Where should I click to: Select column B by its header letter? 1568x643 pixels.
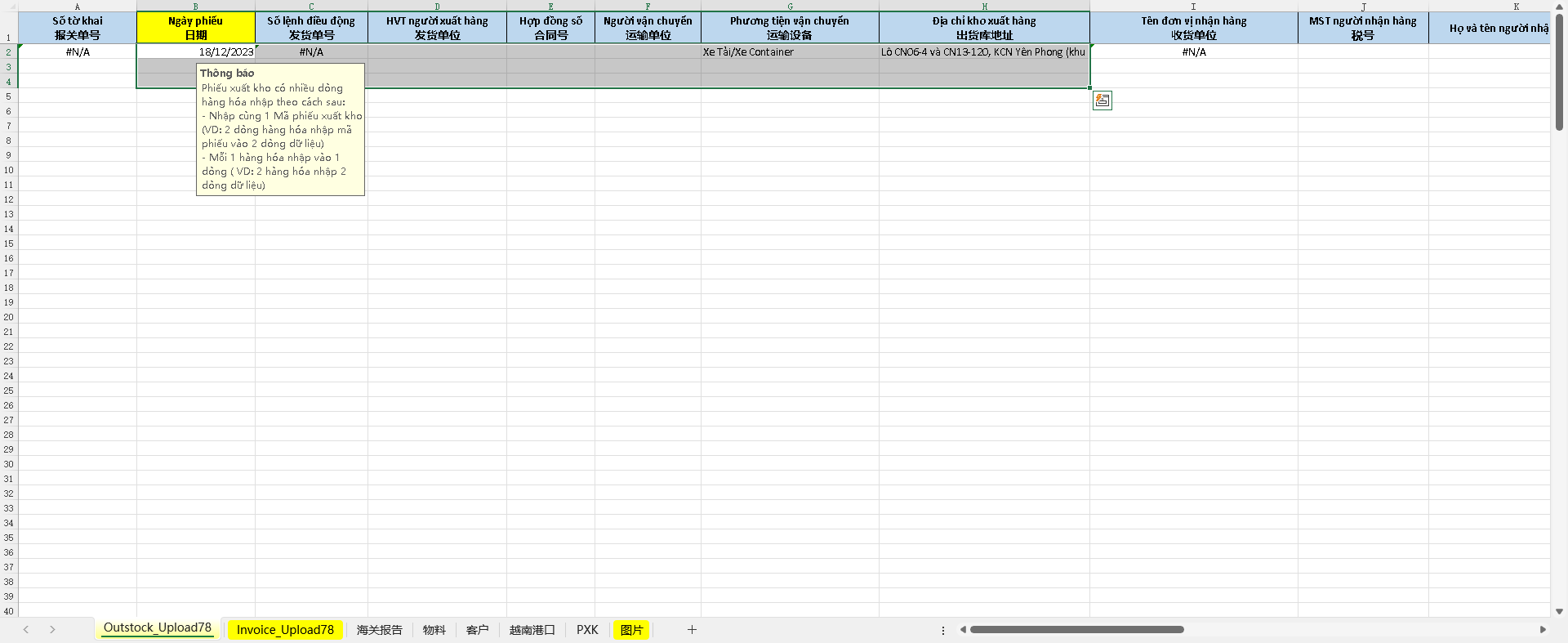(196, 7)
